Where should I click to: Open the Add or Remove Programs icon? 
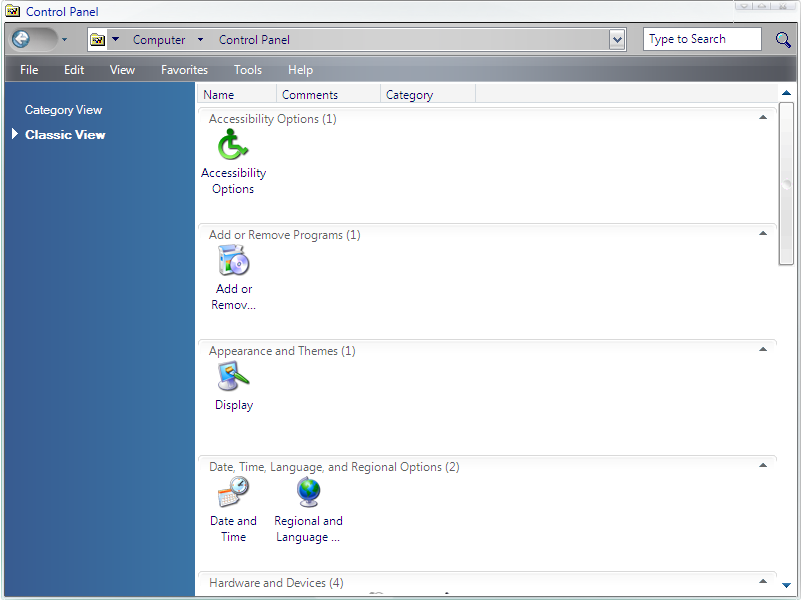tap(233, 260)
